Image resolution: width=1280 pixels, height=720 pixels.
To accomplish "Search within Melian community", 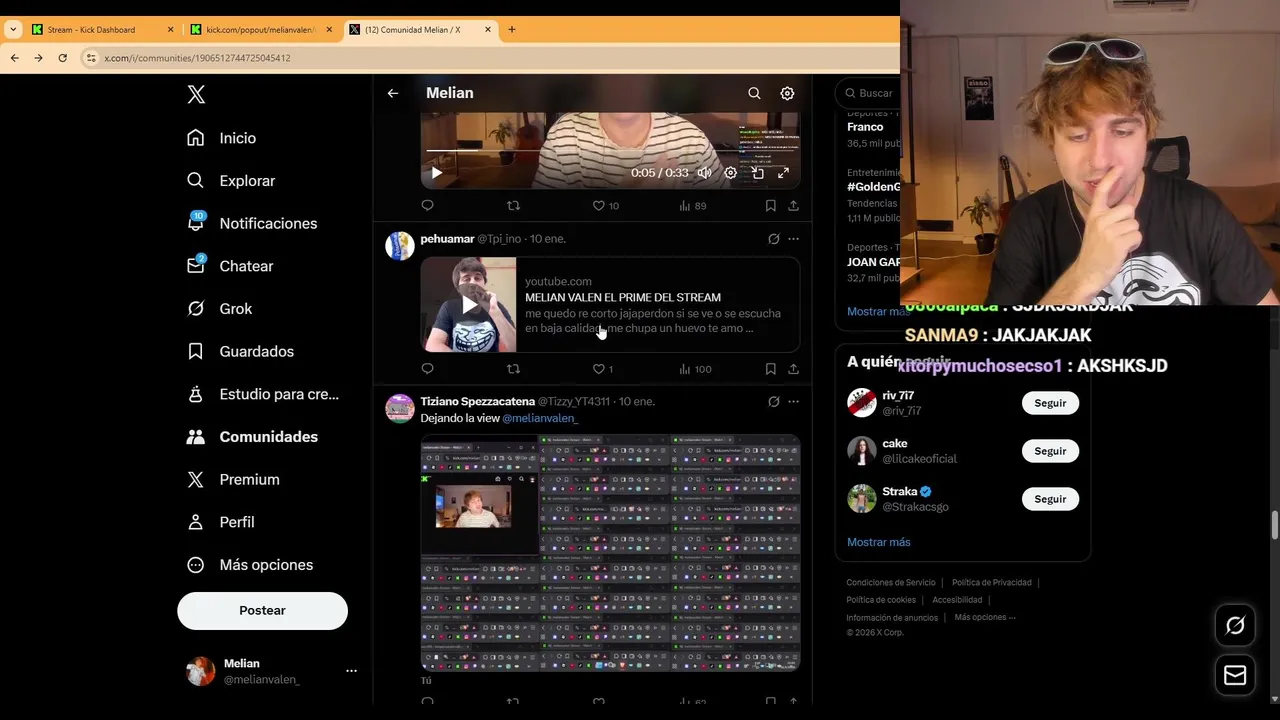I will [x=754, y=93].
